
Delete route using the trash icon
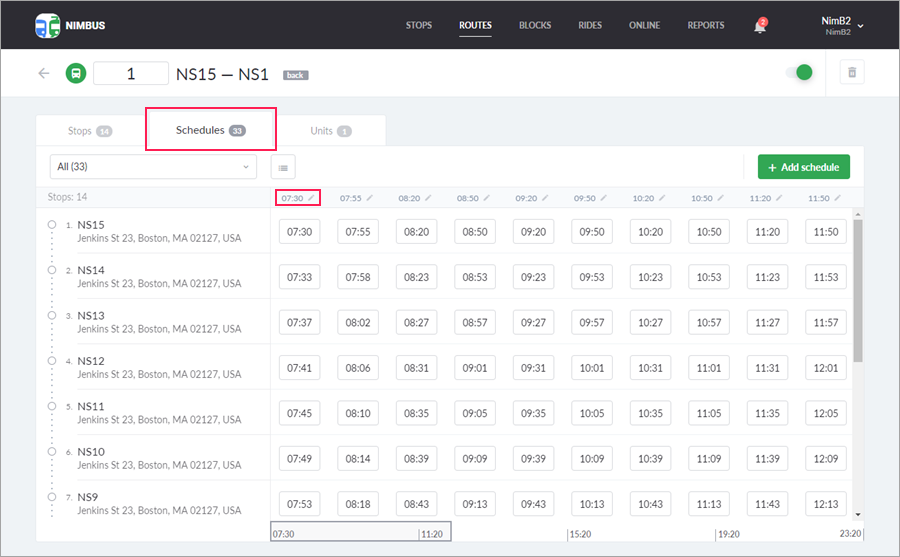point(851,72)
